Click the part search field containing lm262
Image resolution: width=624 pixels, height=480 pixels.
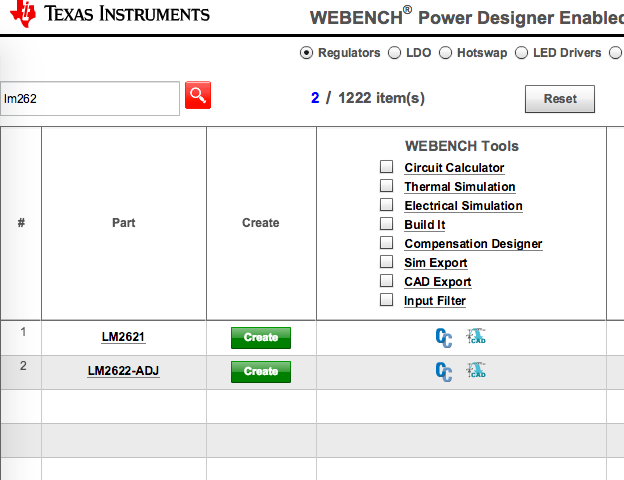click(90, 99)
